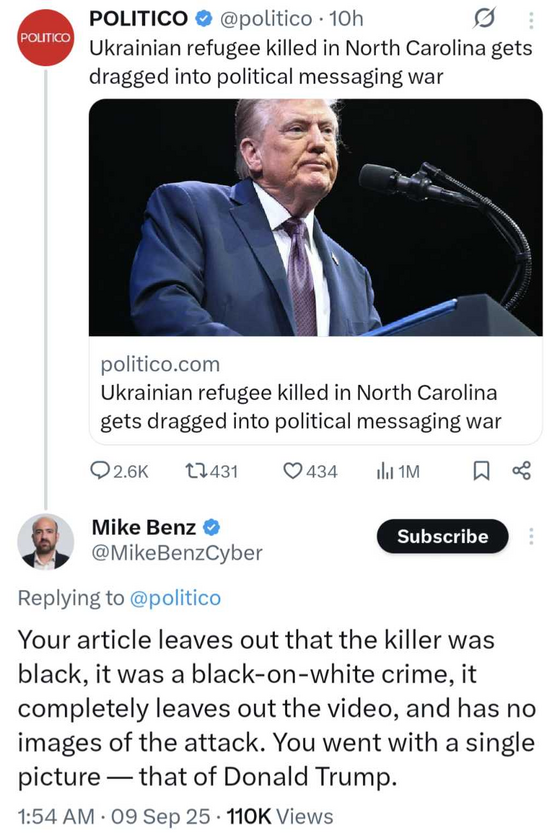The image size is (560, 840).
Task: Click the 10h timestamp on POLITICO post
Action: (x=346, y=19)
